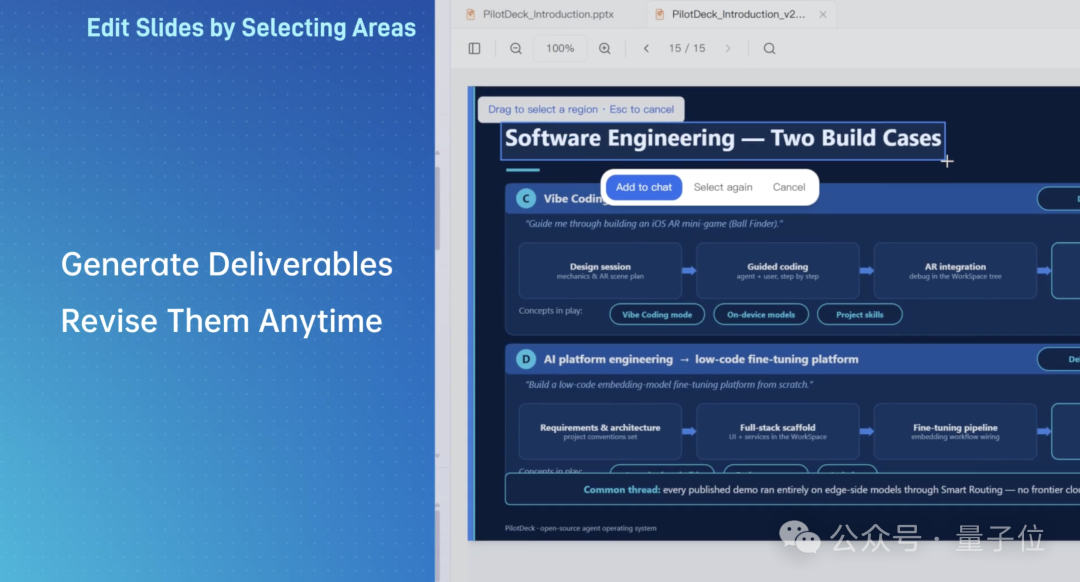The height and width of the screenshot is (582, 1080).
Task: Click the Software Engineering slide title
Action: pyautogui.click(x=723, y=138)
